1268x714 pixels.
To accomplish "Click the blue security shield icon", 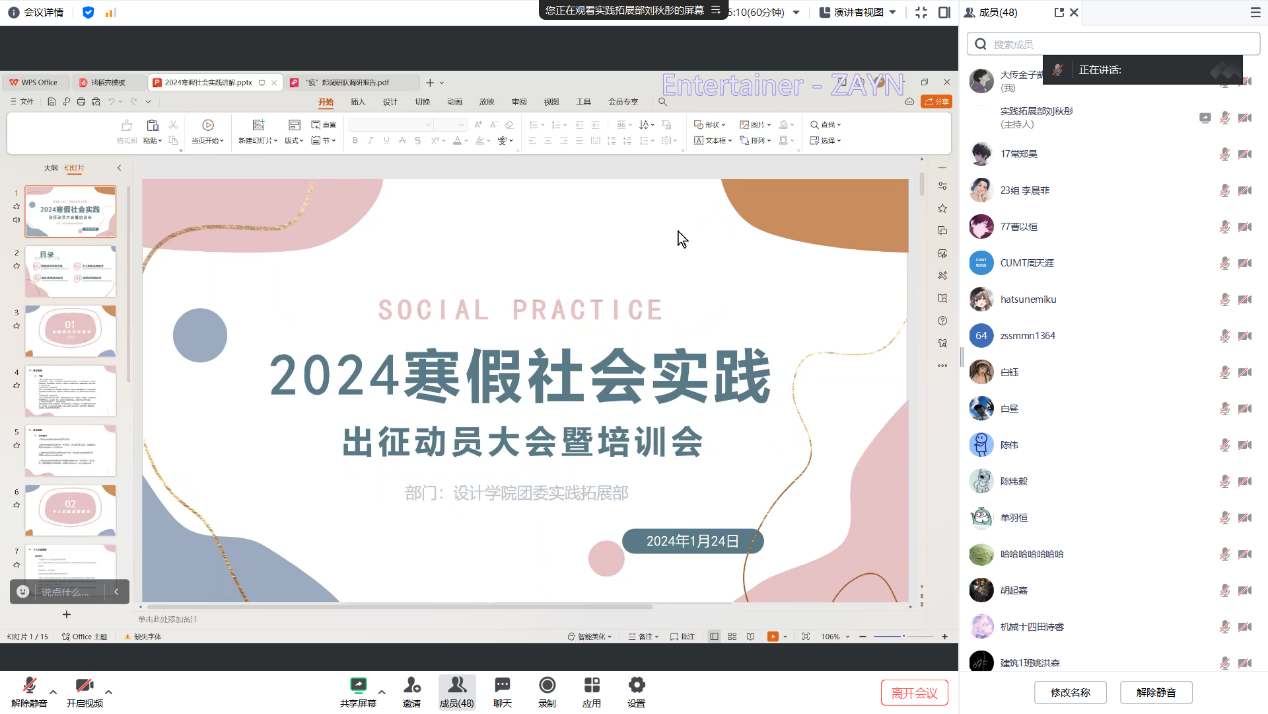I will click(x=88, y=12).
